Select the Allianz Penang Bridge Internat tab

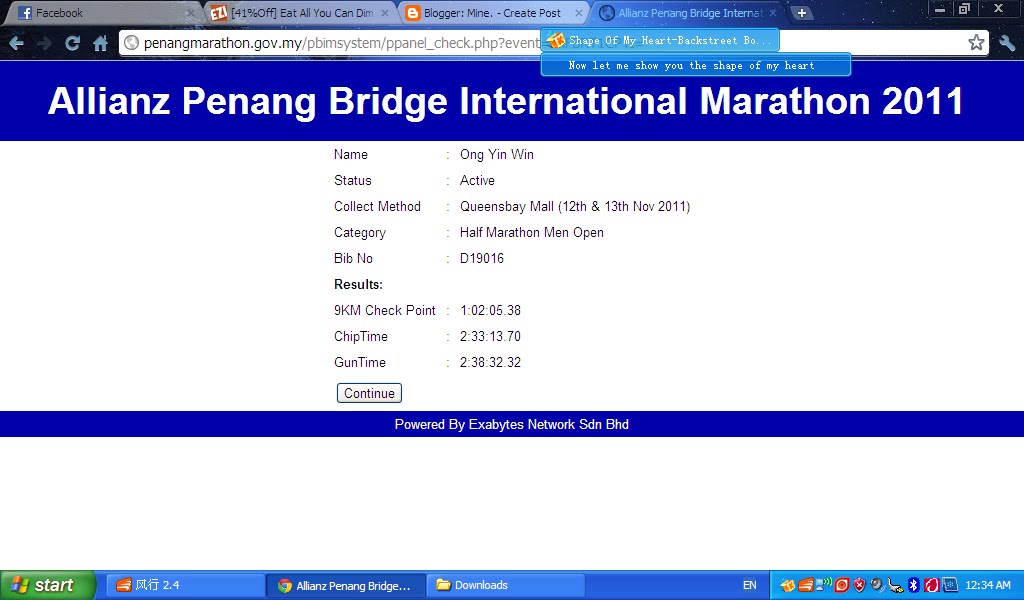click(687, 13)
